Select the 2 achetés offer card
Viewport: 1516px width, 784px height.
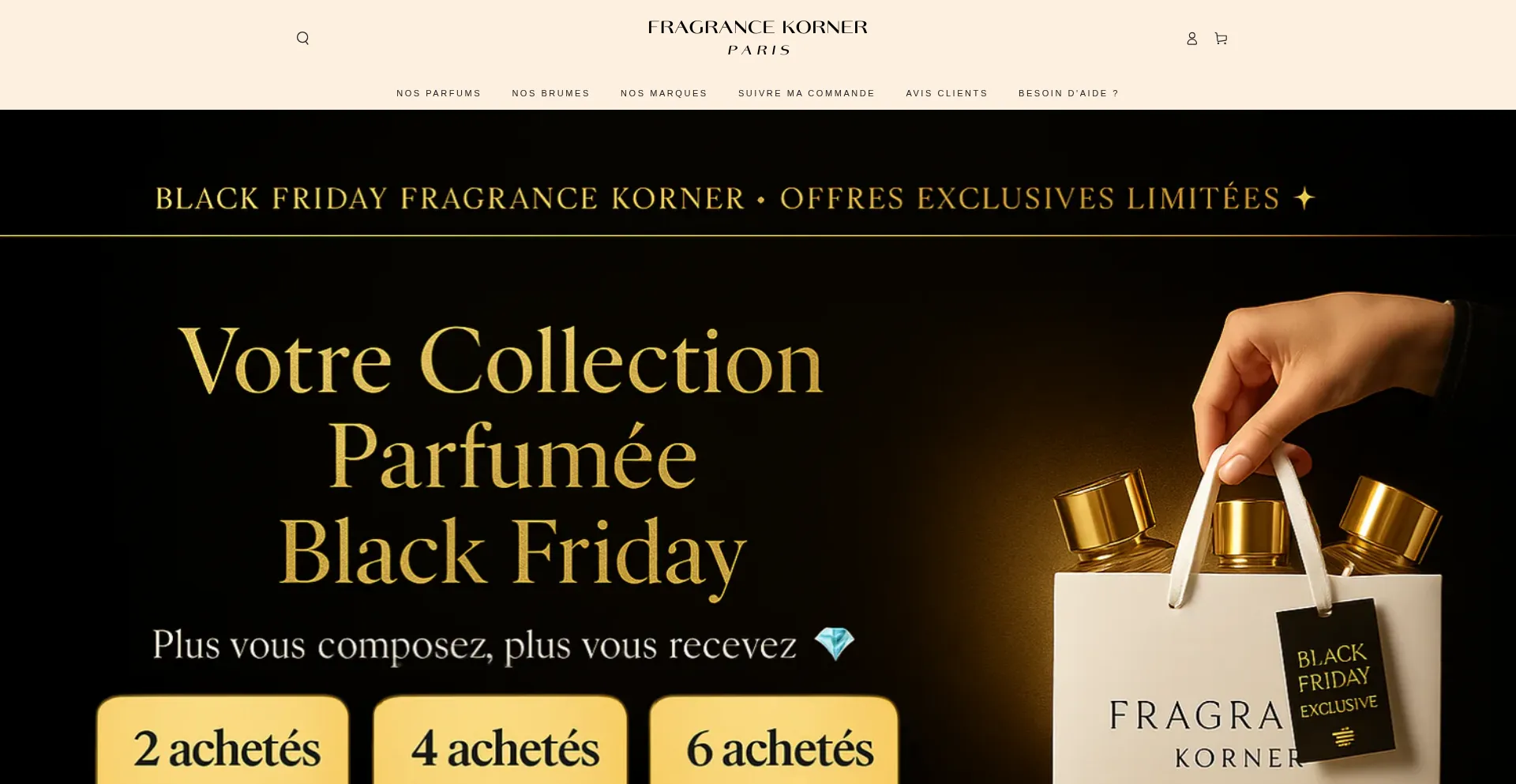click(223, 740)
